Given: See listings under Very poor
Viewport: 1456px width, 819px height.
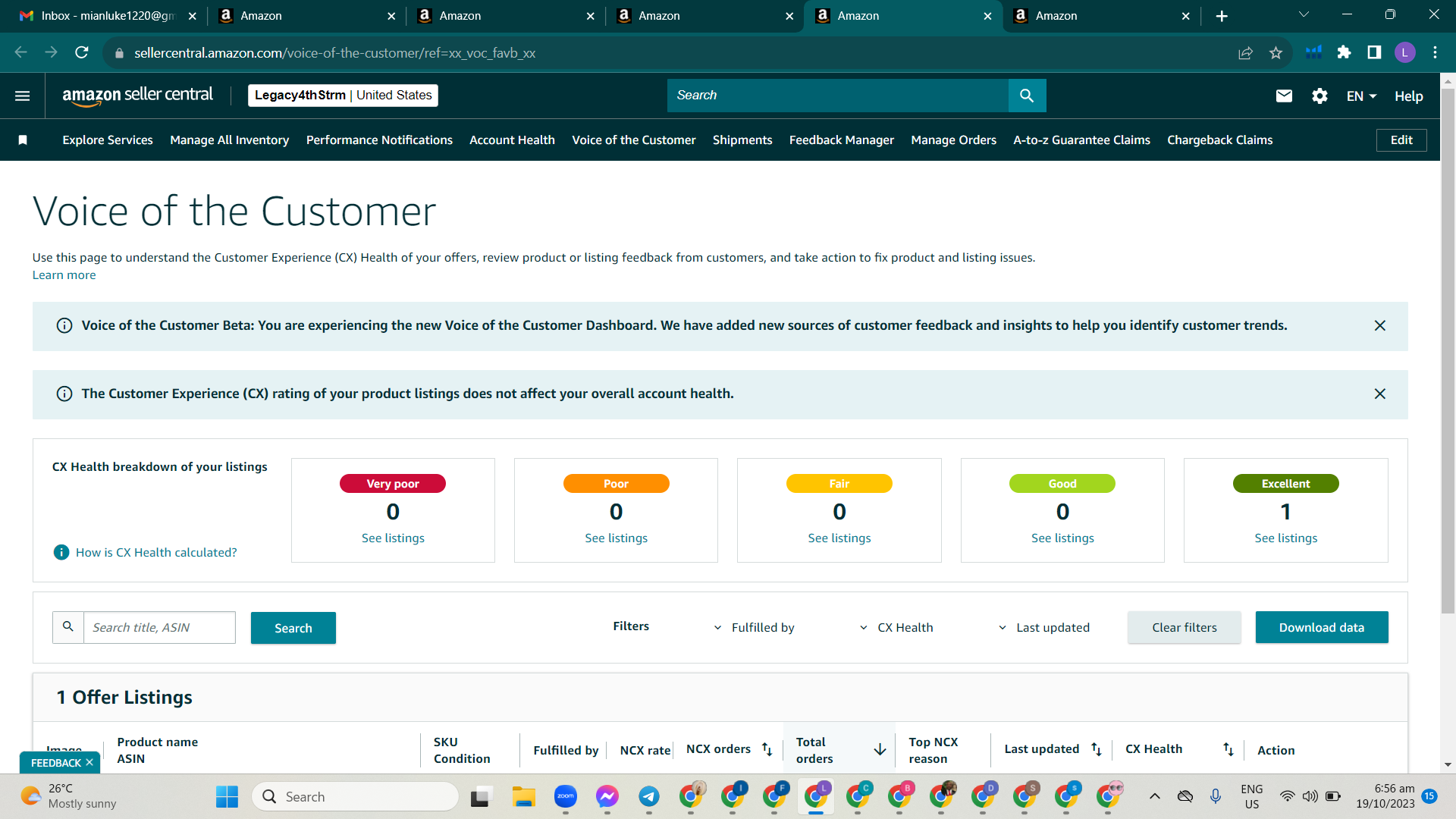Looking at the screenshot, I should point(393,538).
